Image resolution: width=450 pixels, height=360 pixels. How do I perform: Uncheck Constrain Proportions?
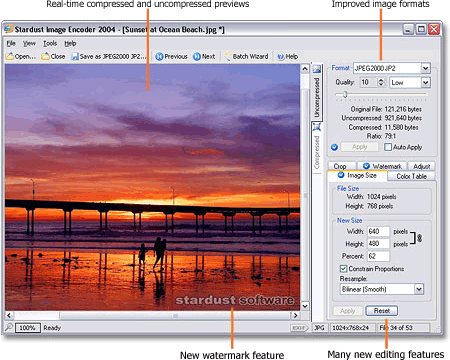click(x=343, y=269)
